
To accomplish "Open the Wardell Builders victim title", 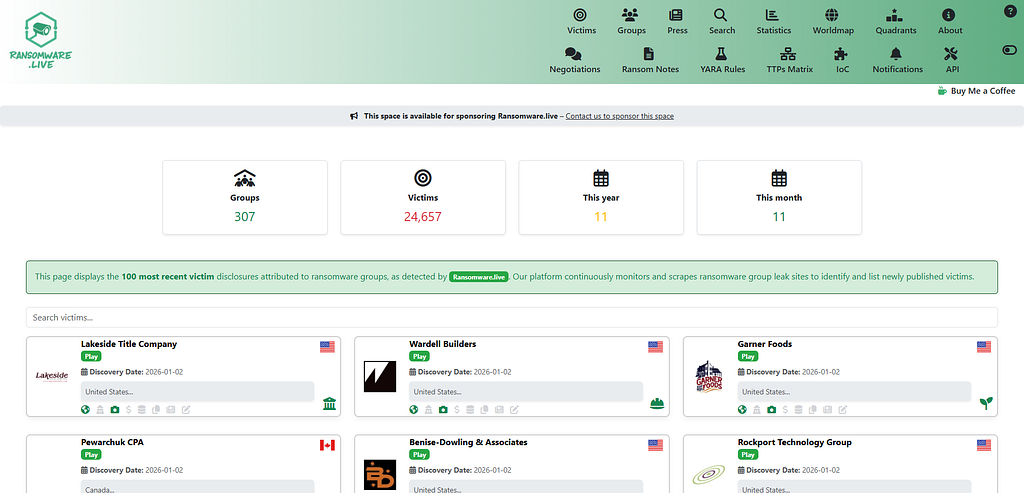I will click(443, 344).
